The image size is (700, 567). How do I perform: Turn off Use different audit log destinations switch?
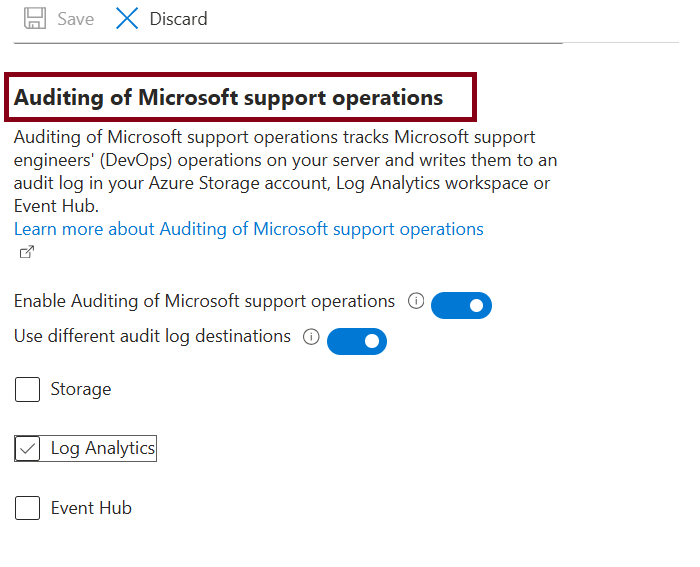pyautogui.click(x=357, y=341)
